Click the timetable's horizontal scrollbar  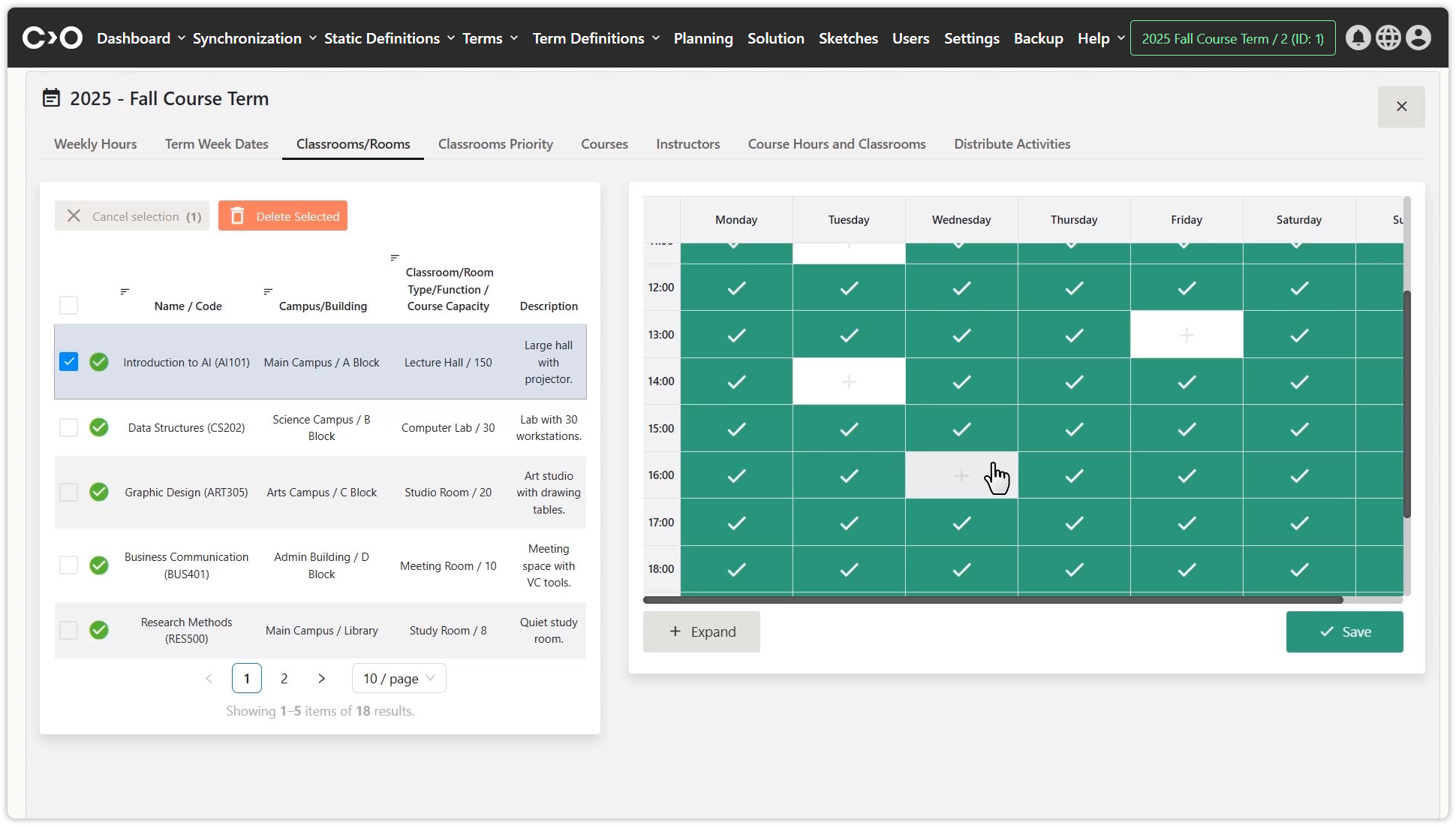pos(992,600)
